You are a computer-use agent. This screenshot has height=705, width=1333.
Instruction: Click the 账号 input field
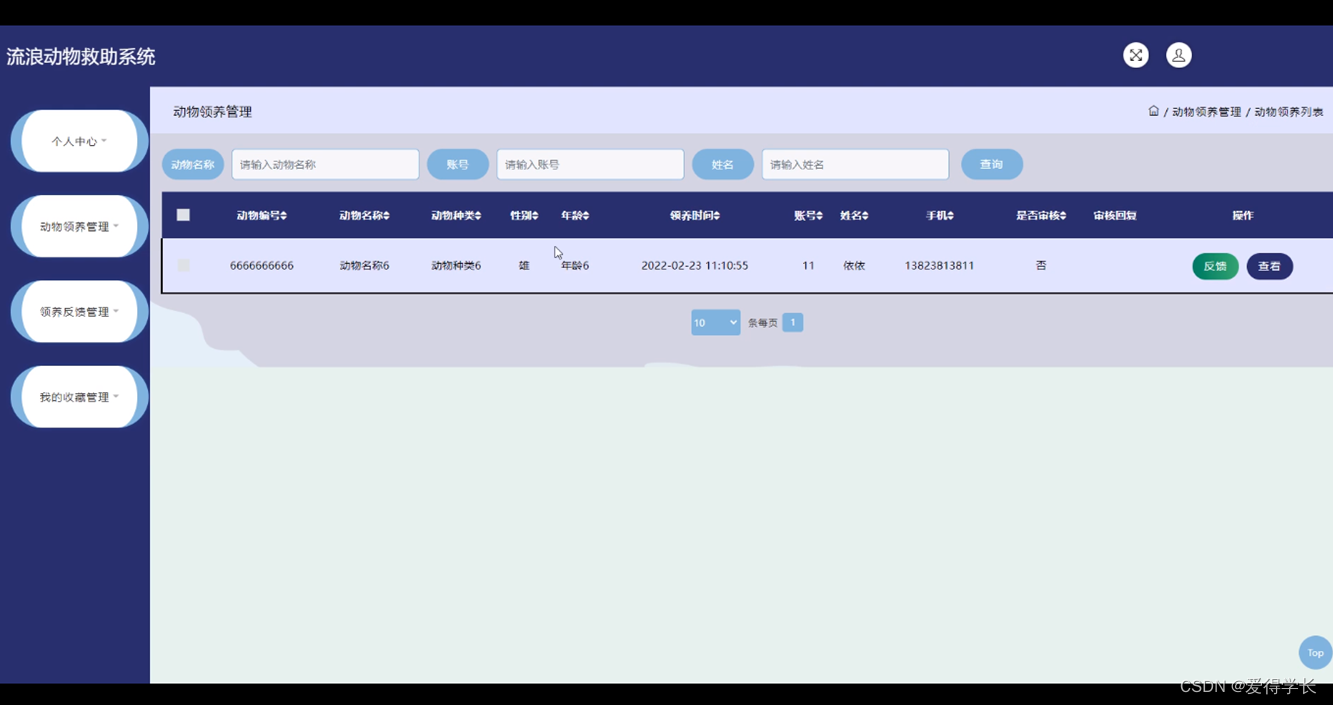(x=590, y=164)
